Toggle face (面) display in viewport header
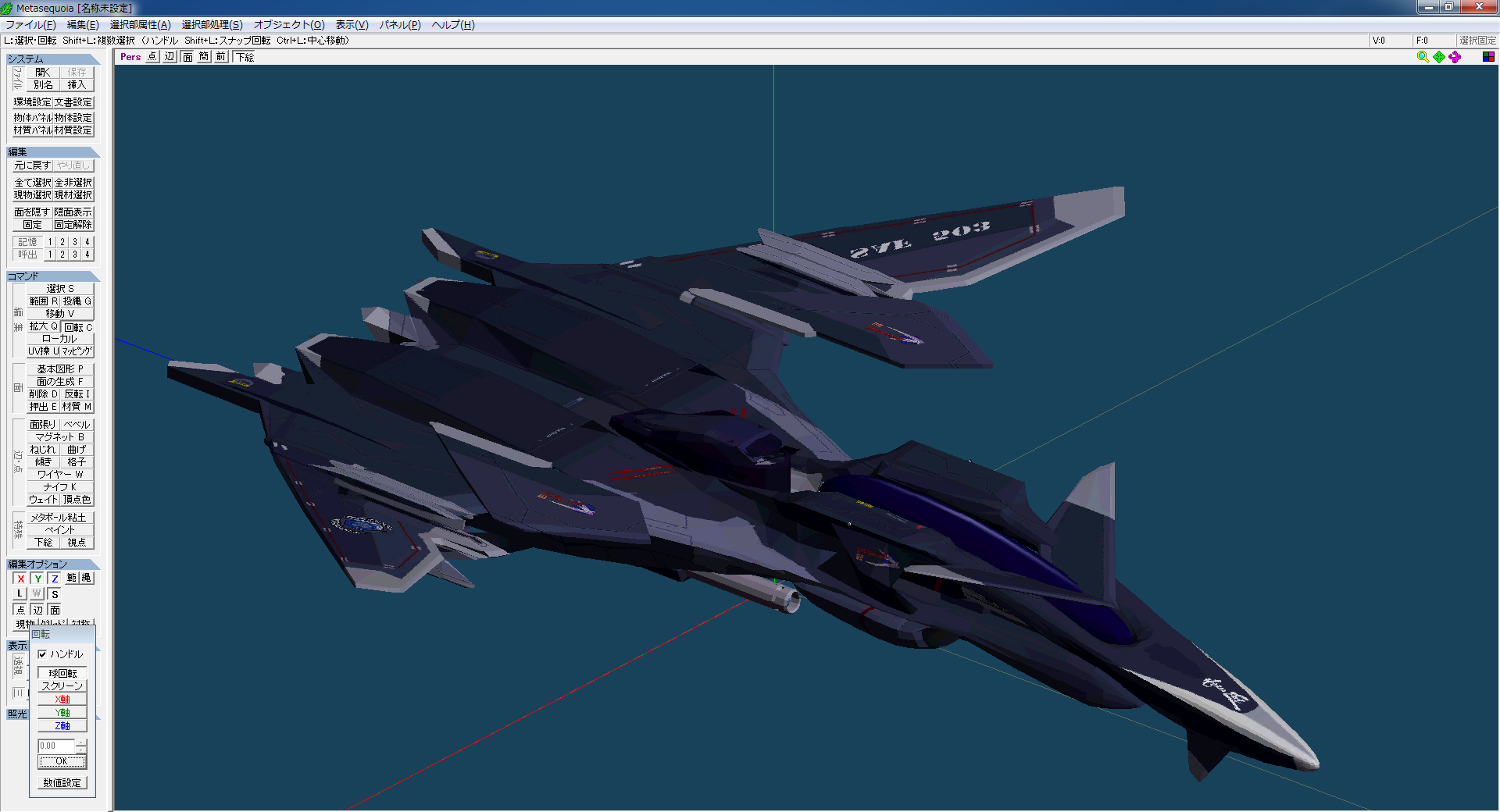This screenshot has width=1500, height=812. point(187,57)
